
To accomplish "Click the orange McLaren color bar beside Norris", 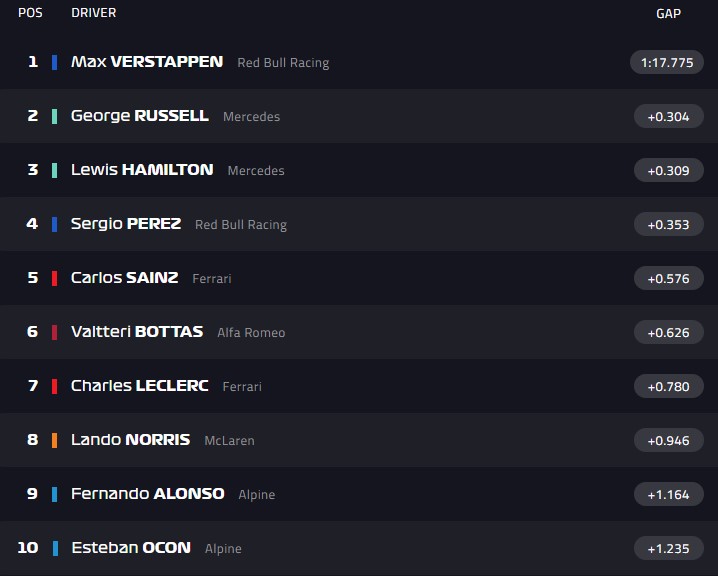I will pyautogui.click(x=54, y=440).
